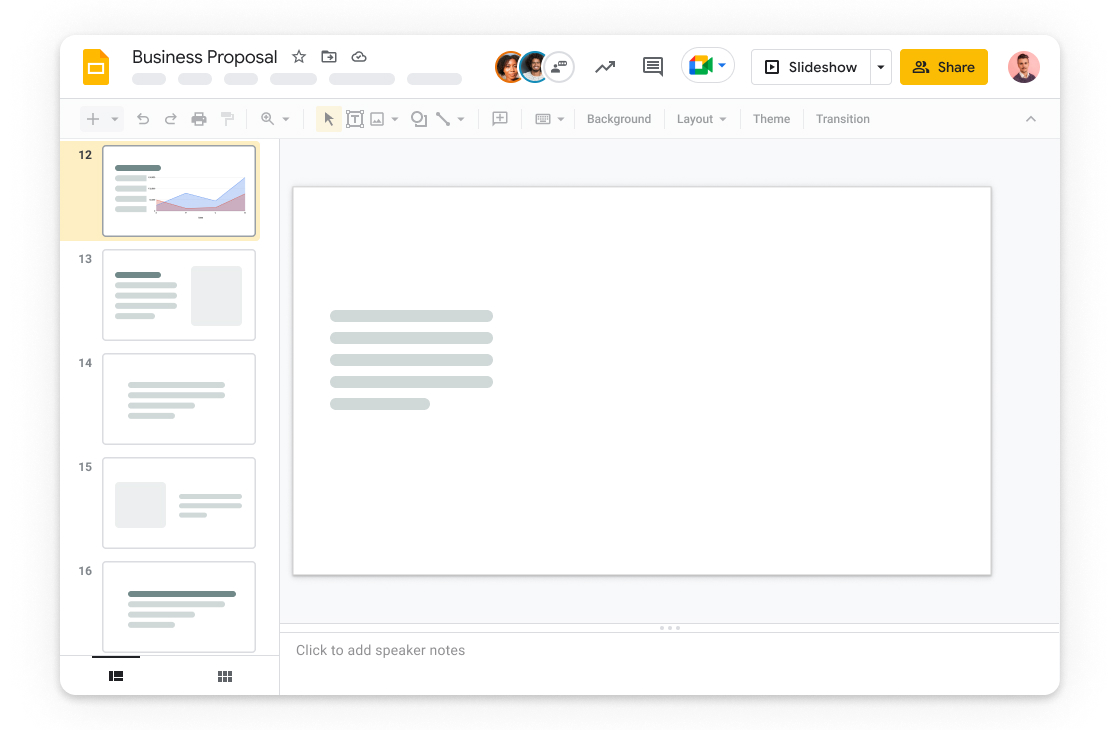The image size is (1120, 730).
Task: Redo the last action
Action: (x=171, y=118)
